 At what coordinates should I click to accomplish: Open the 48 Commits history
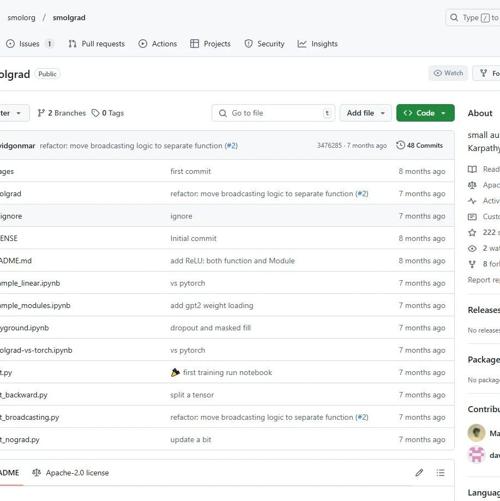coord(419,145)
